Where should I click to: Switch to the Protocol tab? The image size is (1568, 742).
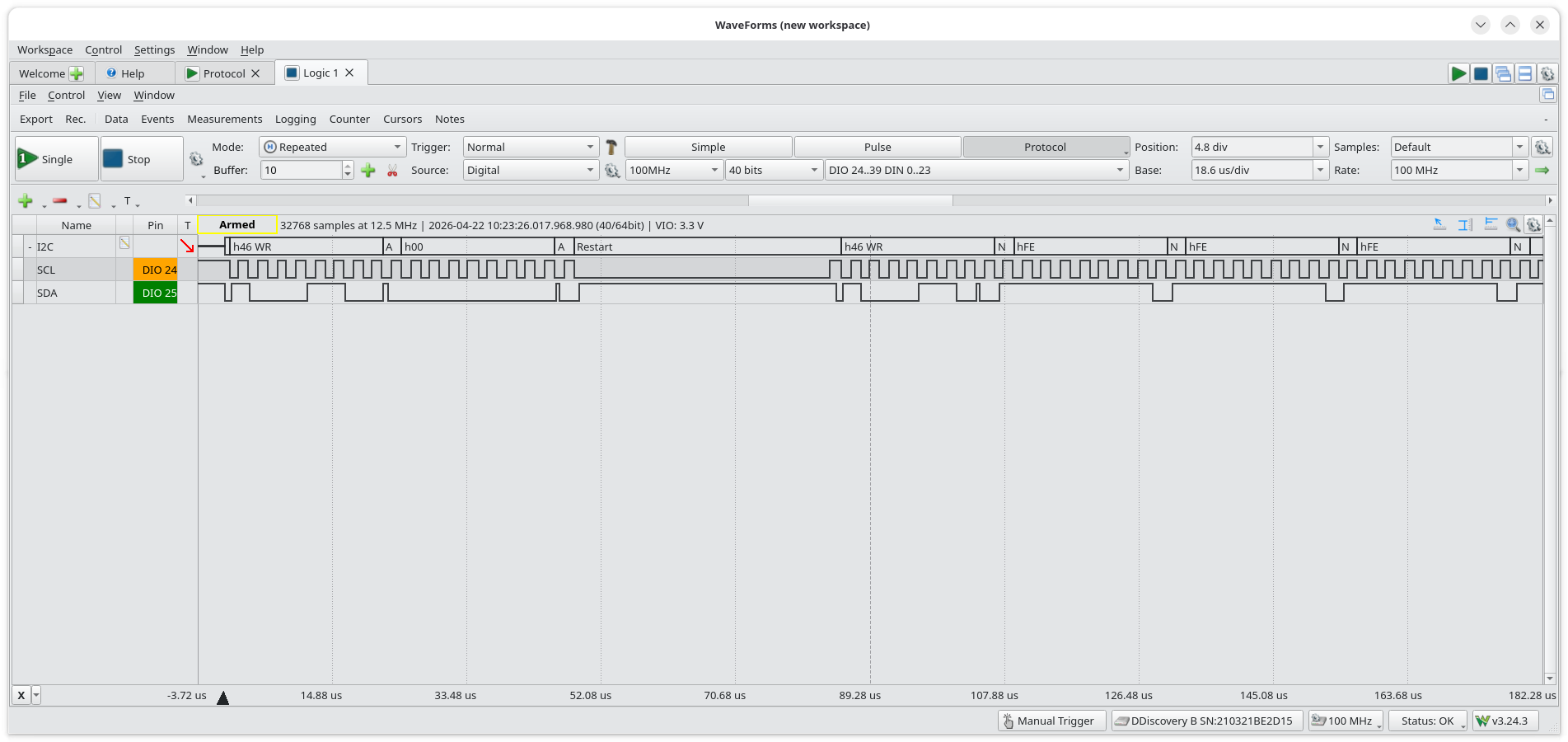[224, 73]
